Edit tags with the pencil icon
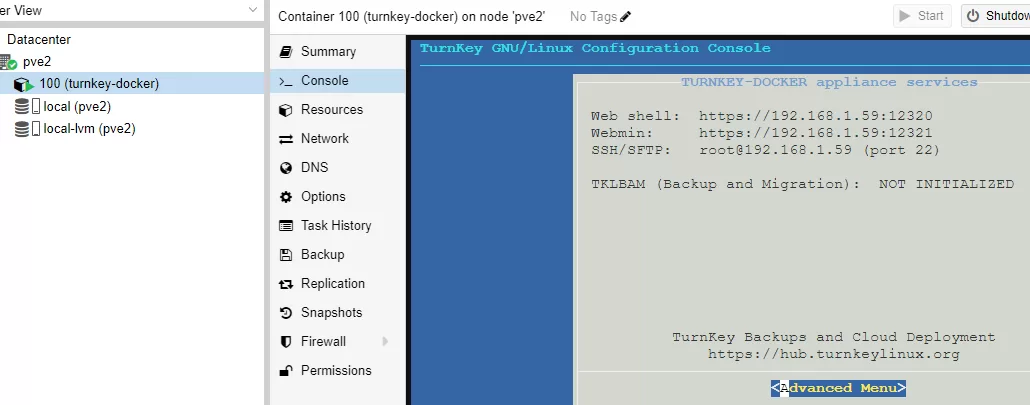This screenshot has height=405, width=1030. 625,16
